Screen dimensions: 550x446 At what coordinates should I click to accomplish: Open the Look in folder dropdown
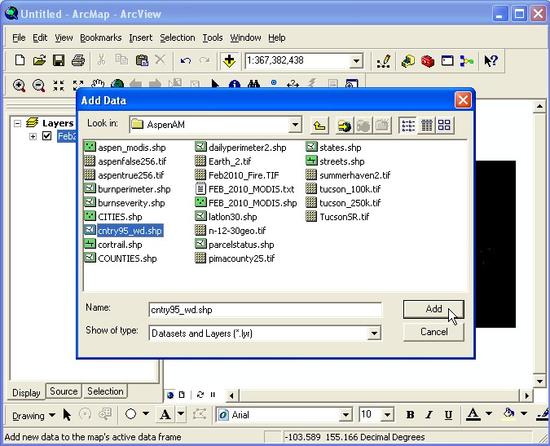(295, 124)
